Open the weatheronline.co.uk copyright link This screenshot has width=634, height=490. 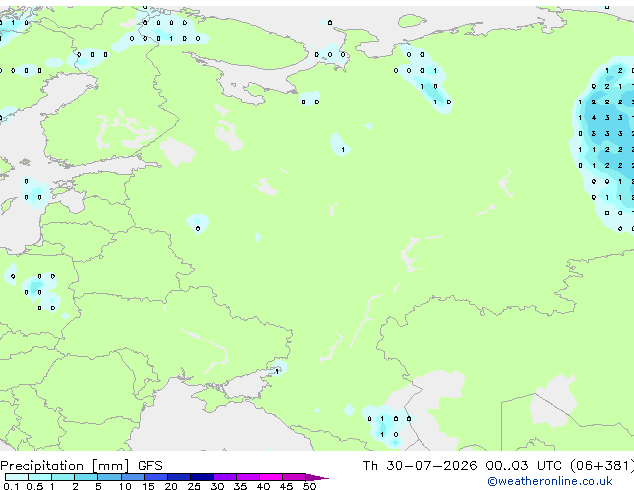(550, 481)
